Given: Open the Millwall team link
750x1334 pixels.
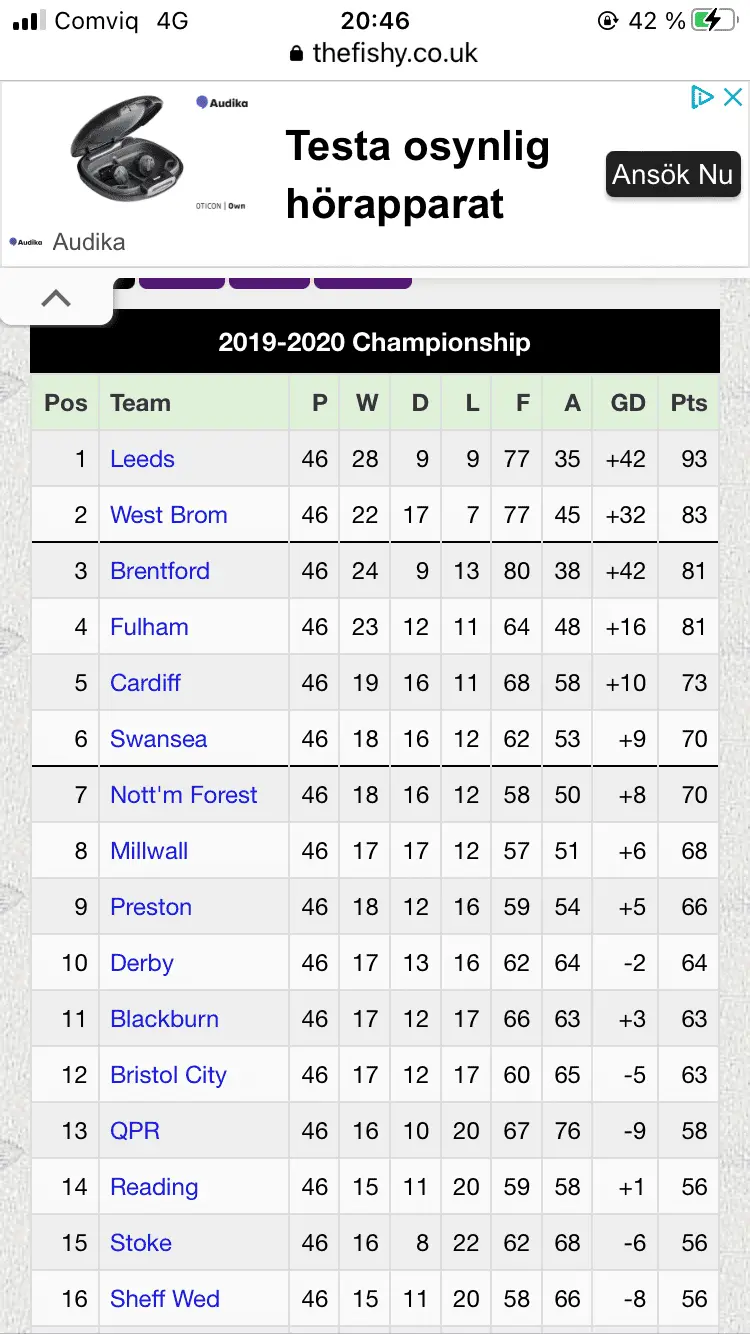Looking at the screenshot, I should point(149,851).
